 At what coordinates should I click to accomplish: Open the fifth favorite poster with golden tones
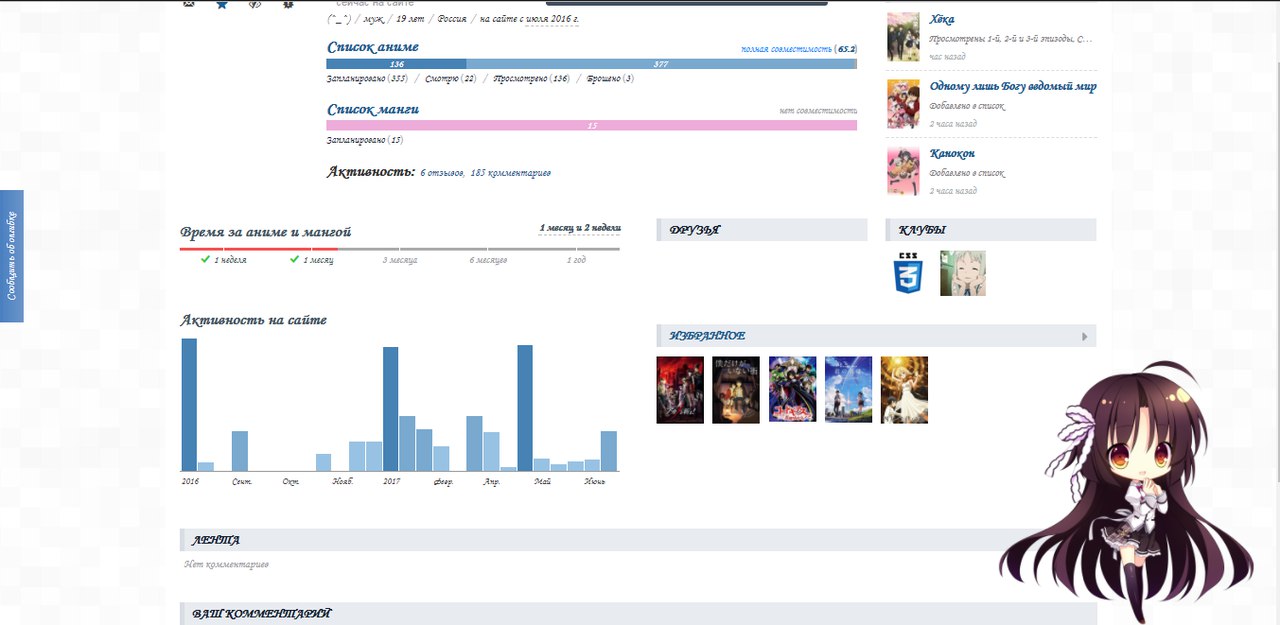(x=904, y=390)
